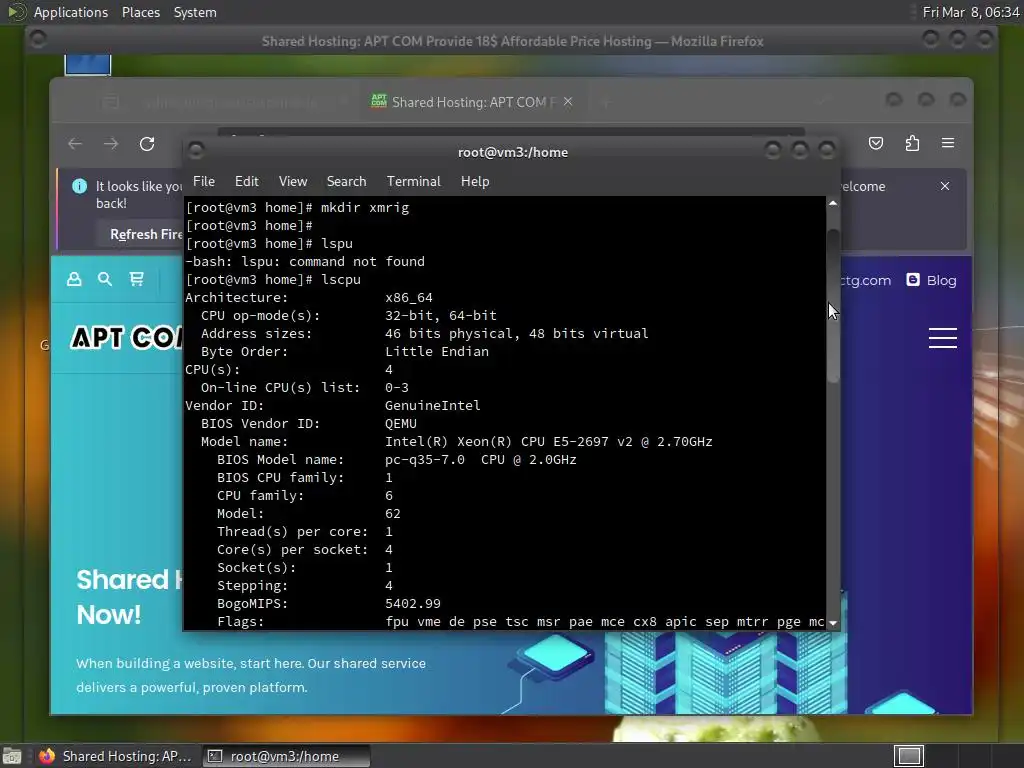Image resolution: width=1024 pixels, height=768 pixels.
Task: Open the System menu in the top panel
Action: point(195,12)
